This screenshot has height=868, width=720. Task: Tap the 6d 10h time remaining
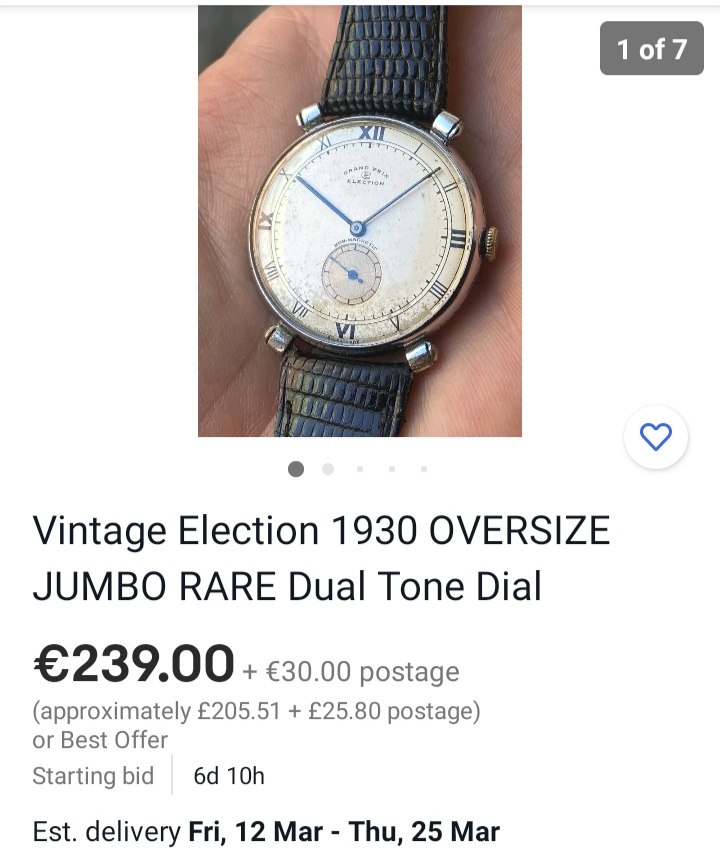[x=229, y=776]
